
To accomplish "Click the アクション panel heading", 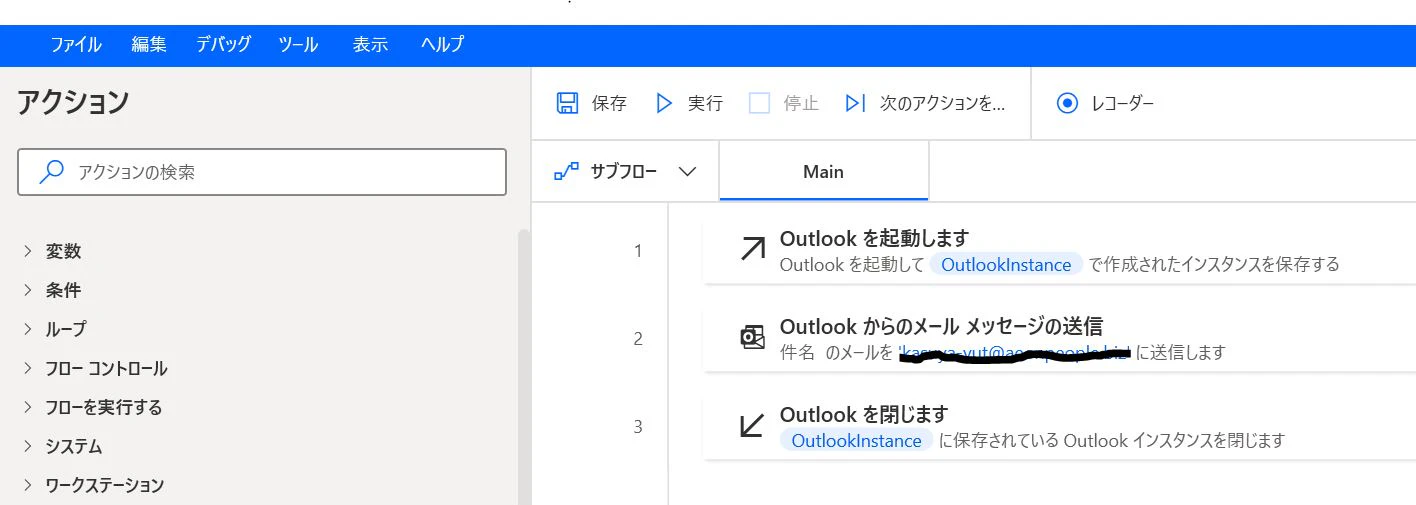I will pyautogui.click(x=74, y=102).
